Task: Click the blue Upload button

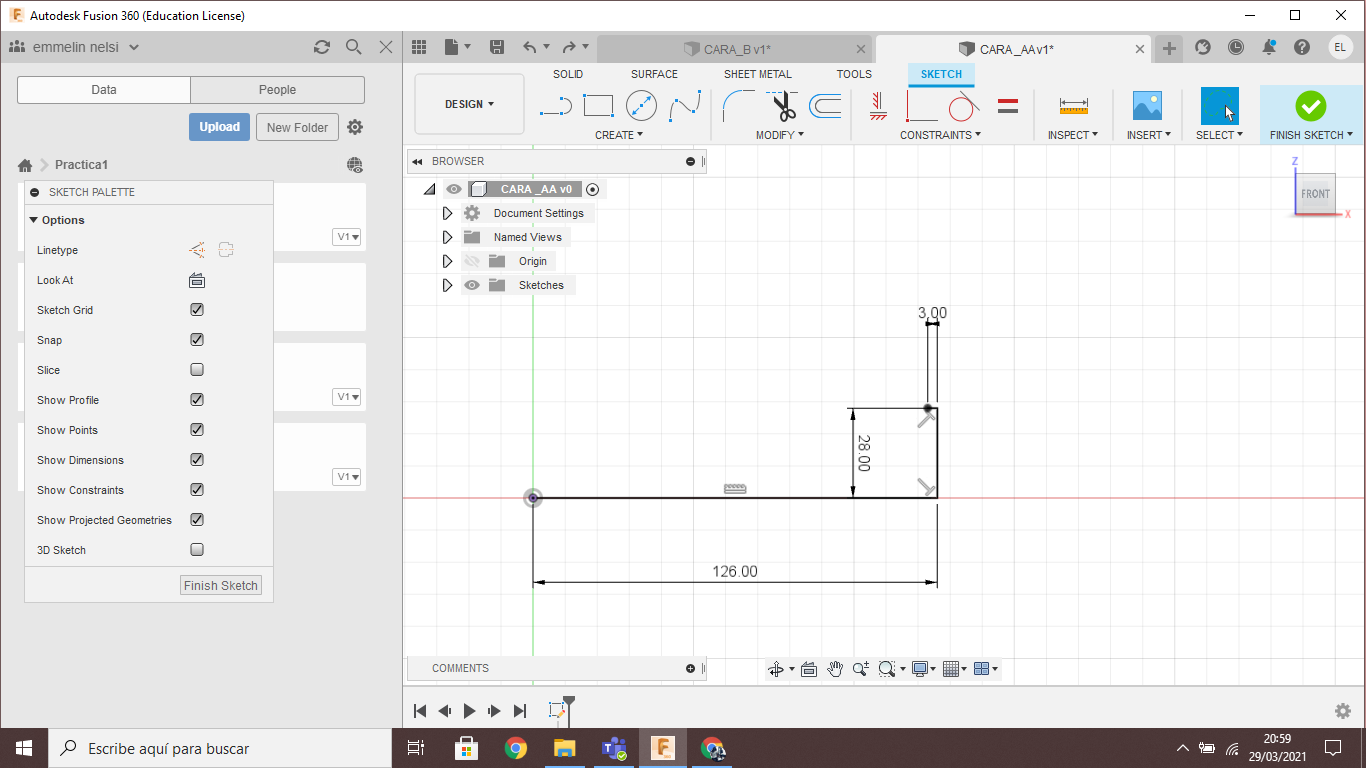Action: (x=219, y=127)
